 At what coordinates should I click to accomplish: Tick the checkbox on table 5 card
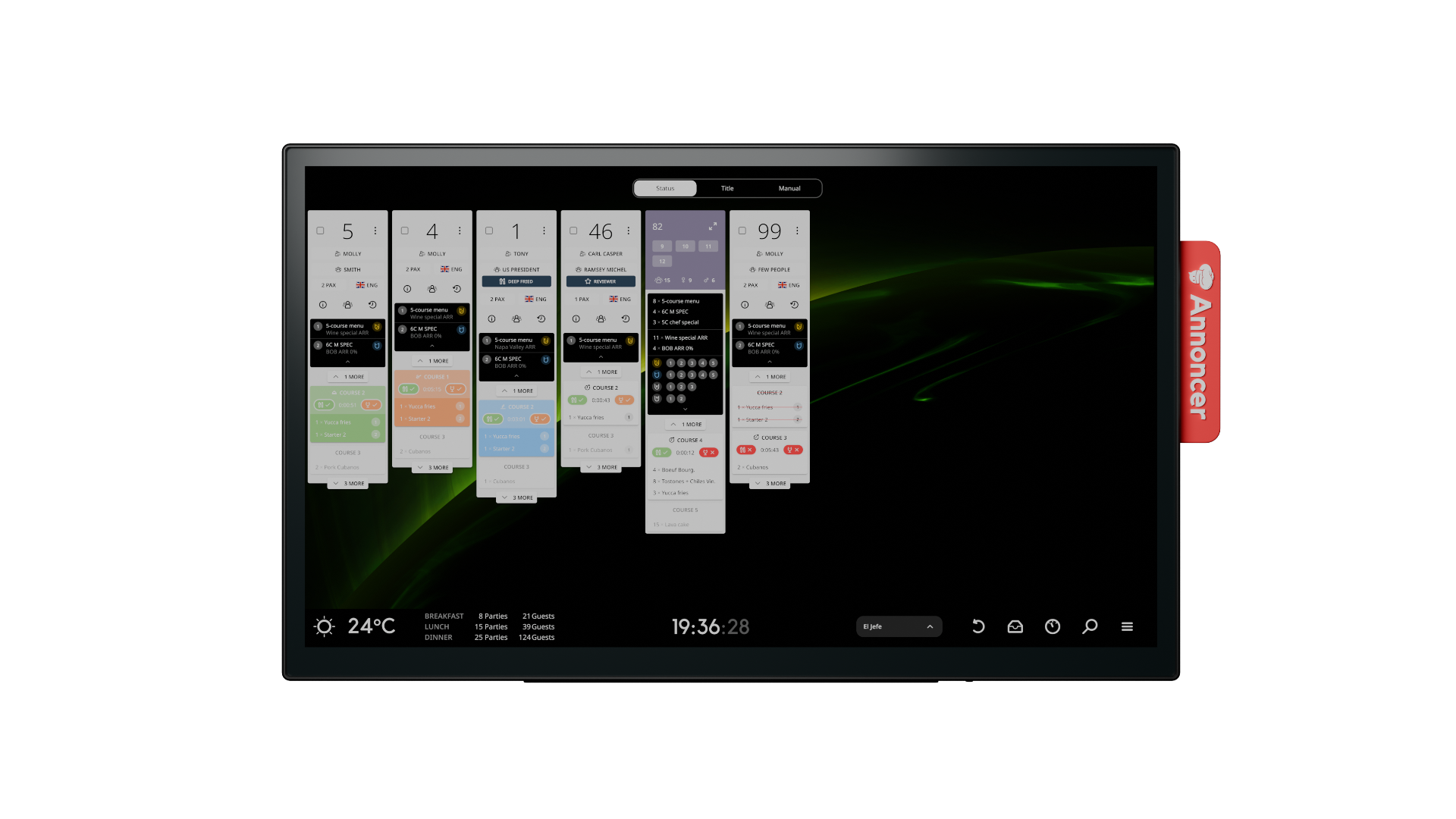(x=320, y=231)
